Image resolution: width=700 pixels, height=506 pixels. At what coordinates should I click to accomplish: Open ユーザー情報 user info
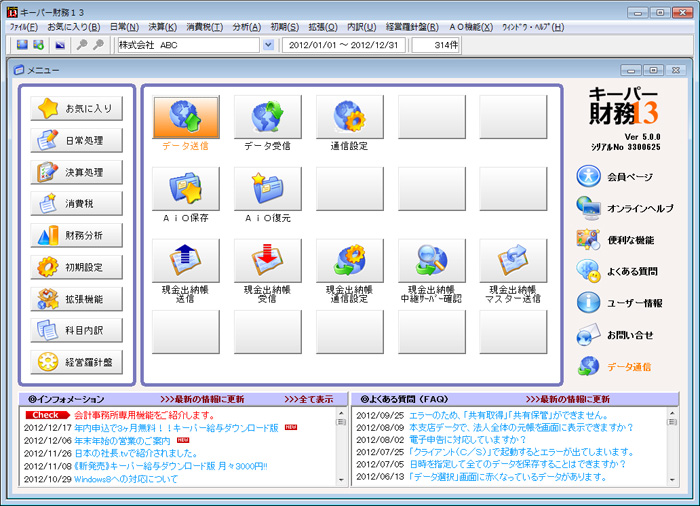coord(619,303)
